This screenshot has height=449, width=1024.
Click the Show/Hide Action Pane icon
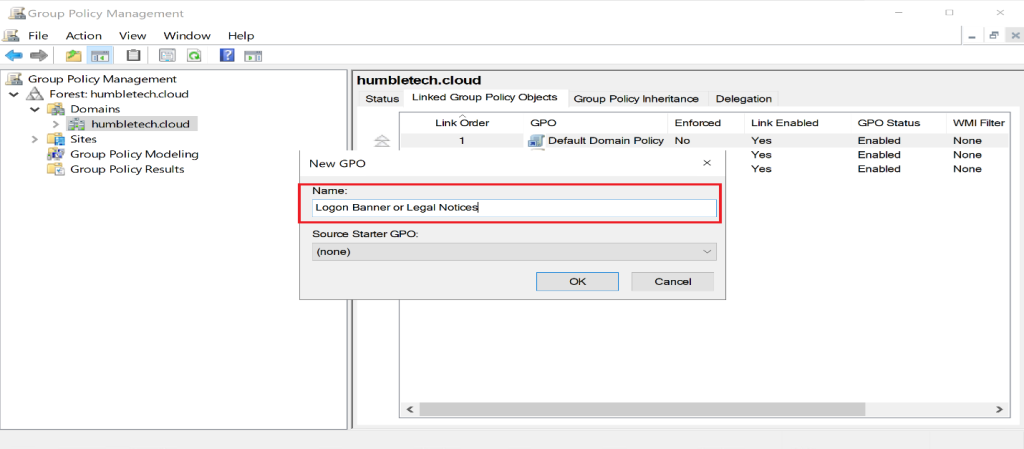[253, 56]
